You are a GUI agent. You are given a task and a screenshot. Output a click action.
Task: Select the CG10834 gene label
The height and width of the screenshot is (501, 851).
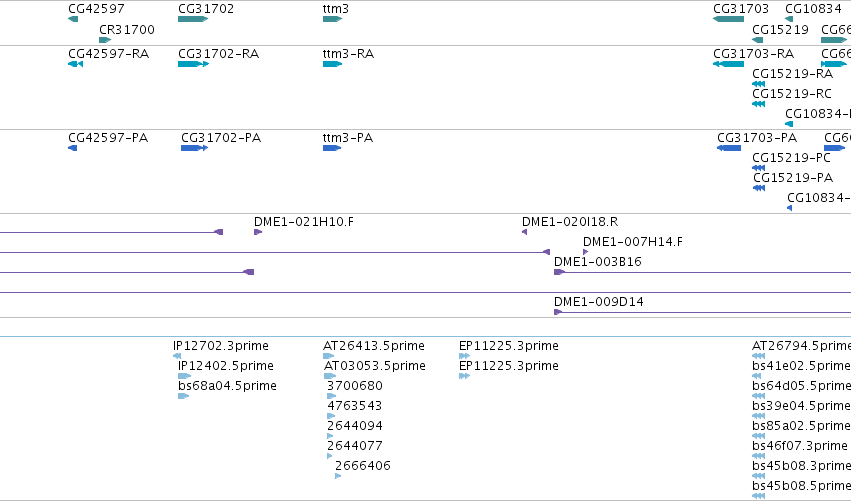[813, 9]
